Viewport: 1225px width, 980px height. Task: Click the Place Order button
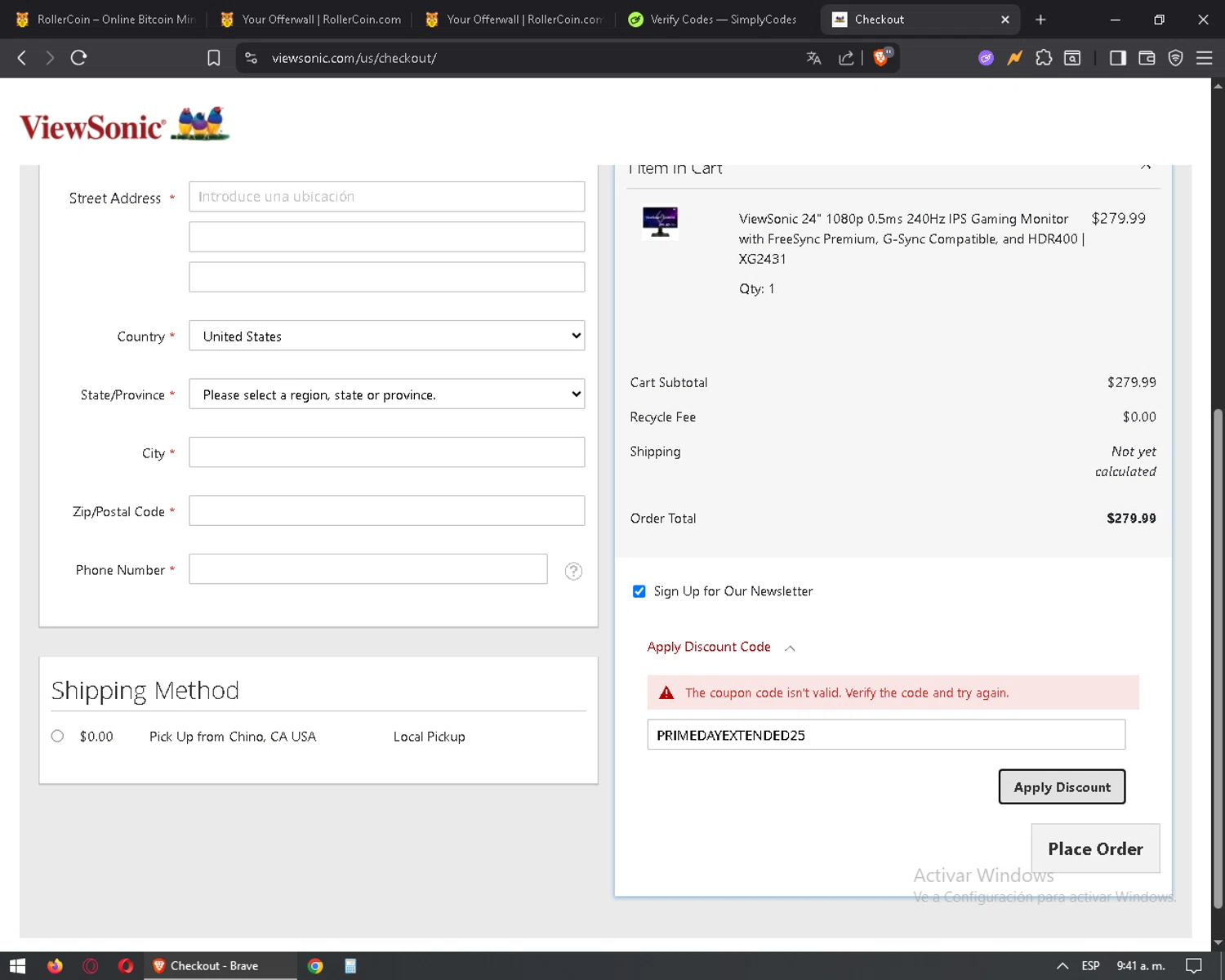point(1095,849)
